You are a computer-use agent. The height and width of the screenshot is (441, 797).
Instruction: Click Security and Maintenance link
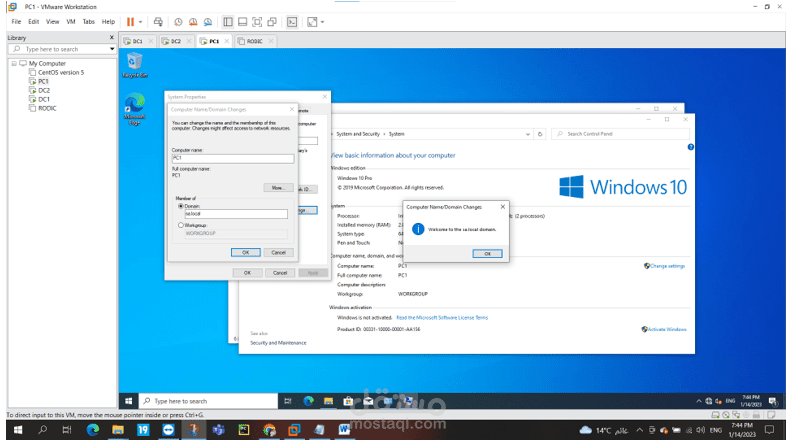point(278,343)
